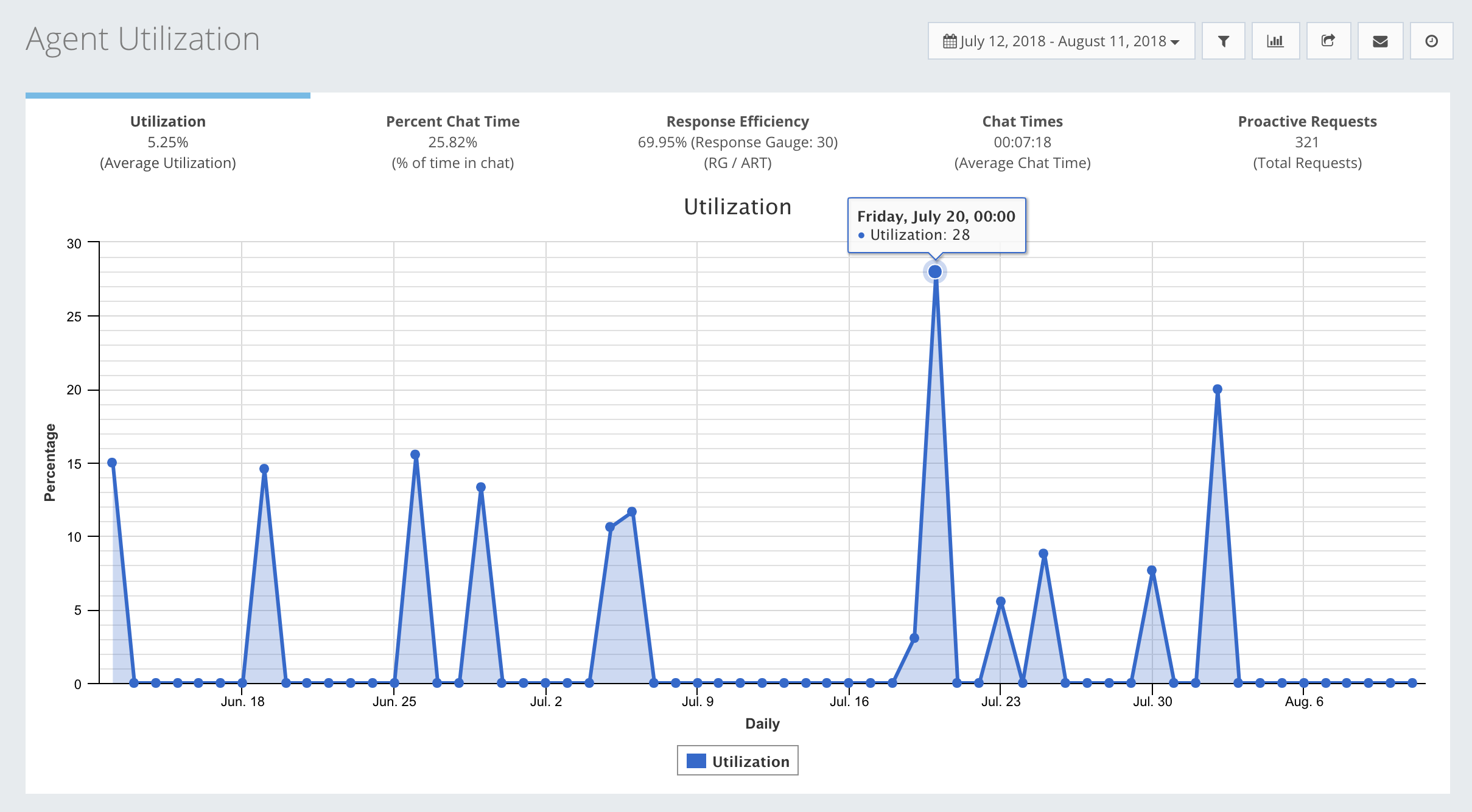Click the calendar icon in date picker
The width and height of the screenshot is (1472, 812).
(950, 41)
